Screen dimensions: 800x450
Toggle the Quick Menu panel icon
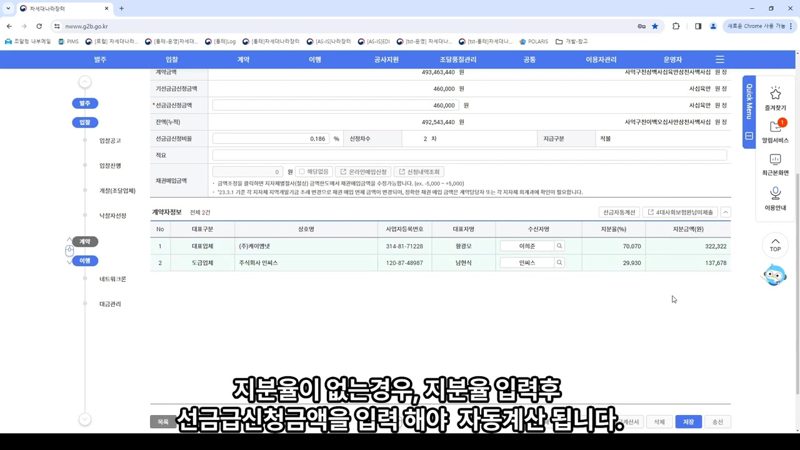[x=748, y=136]
